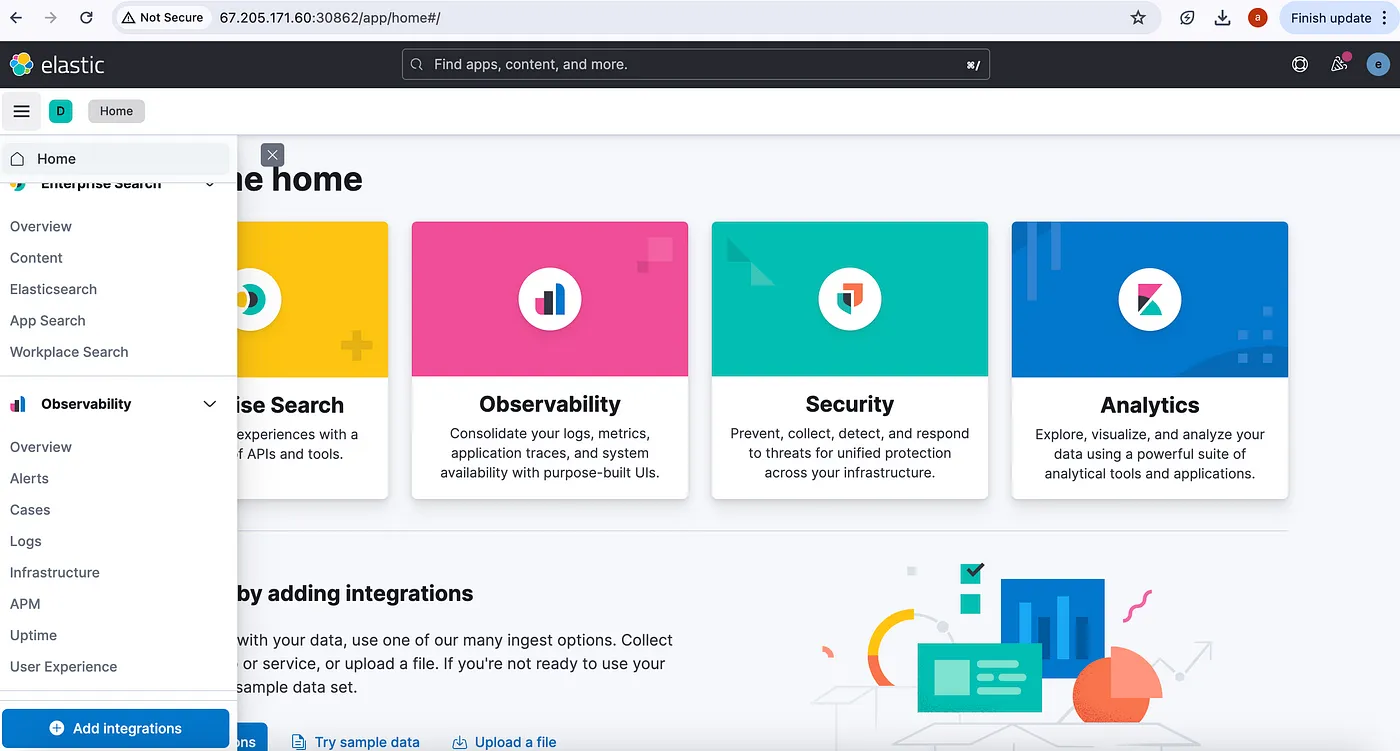Screen dimensions: 1400x751
Task: Click Home breadcrumb
Action: pyautogui.click(x=116, y=111)
